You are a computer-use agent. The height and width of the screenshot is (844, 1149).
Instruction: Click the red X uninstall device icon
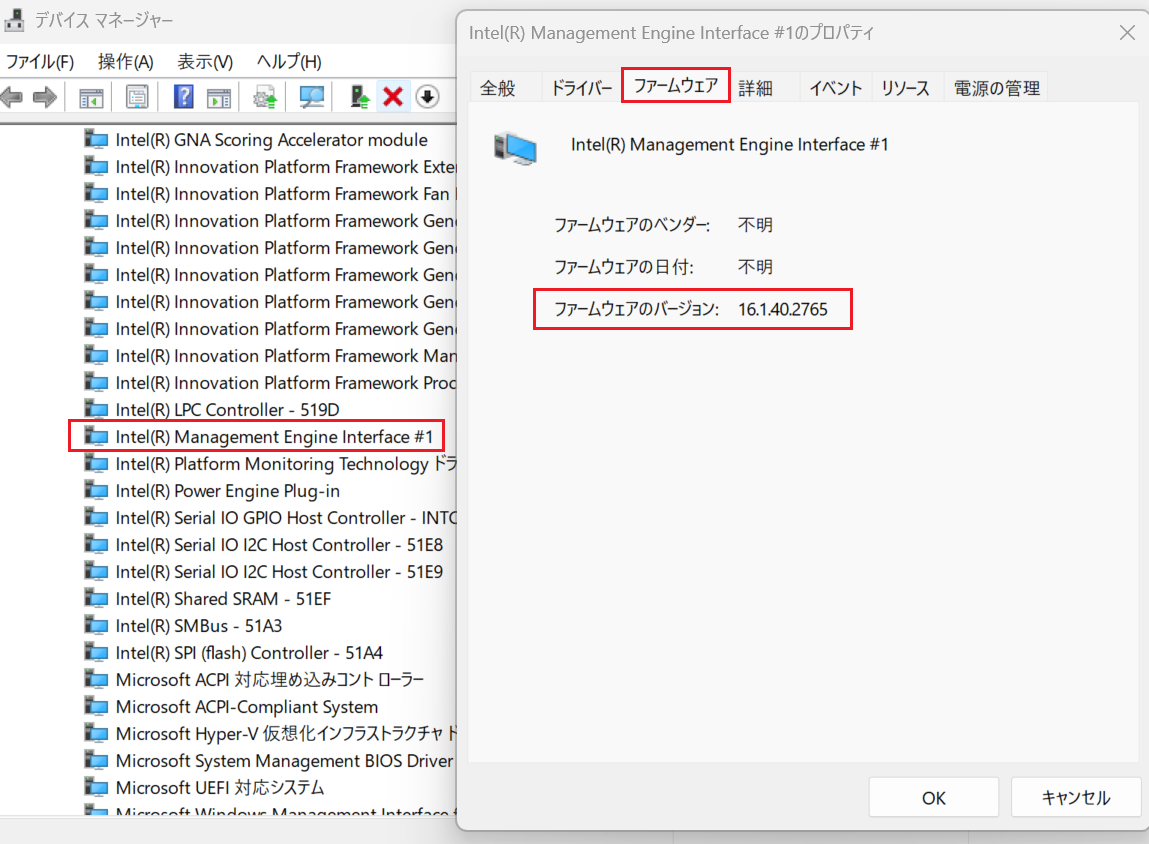(x=393, y=97)
